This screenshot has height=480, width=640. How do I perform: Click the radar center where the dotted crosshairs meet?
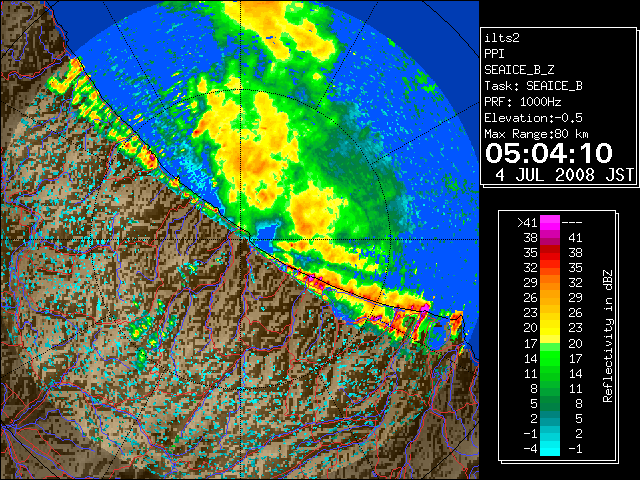point(241,239)
